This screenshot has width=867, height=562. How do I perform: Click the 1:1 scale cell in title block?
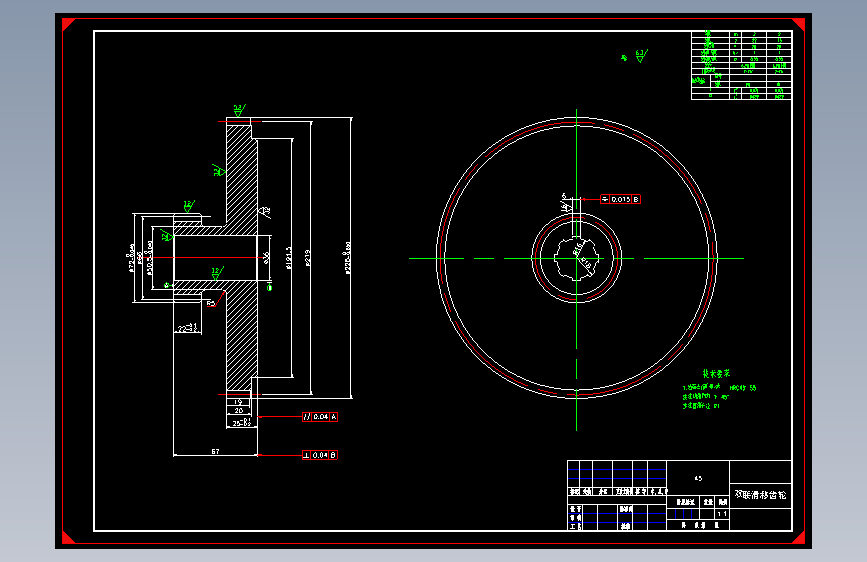point(722,514)
